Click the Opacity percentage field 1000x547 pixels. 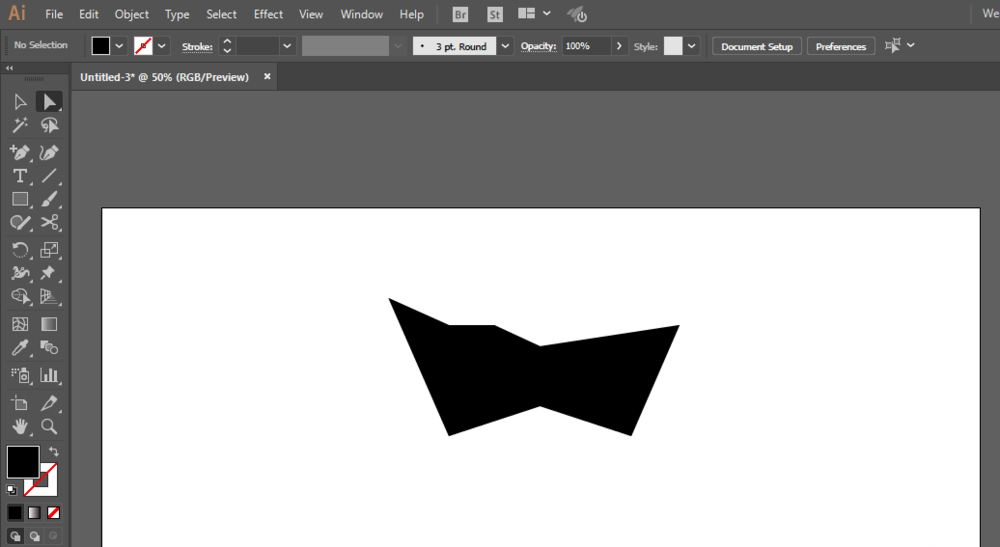(x=585, y=46)
